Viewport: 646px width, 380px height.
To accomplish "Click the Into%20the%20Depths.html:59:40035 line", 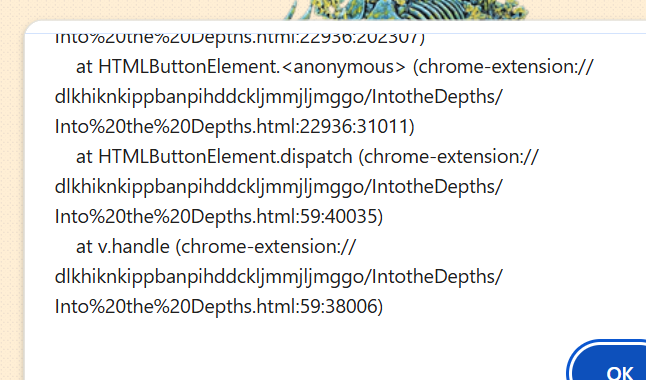I will point(219,216).
